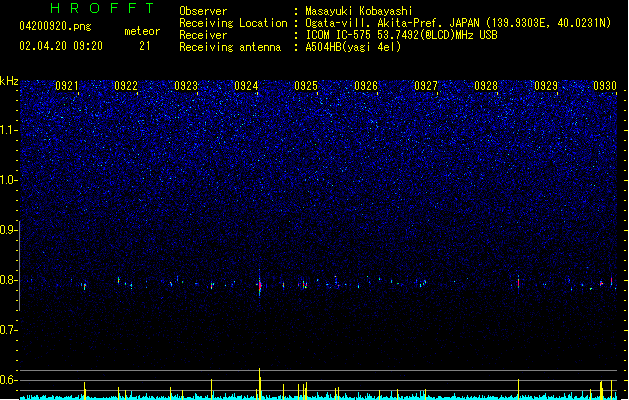The width and height of the screenshot is (629, 400).
Task: Click the HROFFT title text
Action: 102,8
